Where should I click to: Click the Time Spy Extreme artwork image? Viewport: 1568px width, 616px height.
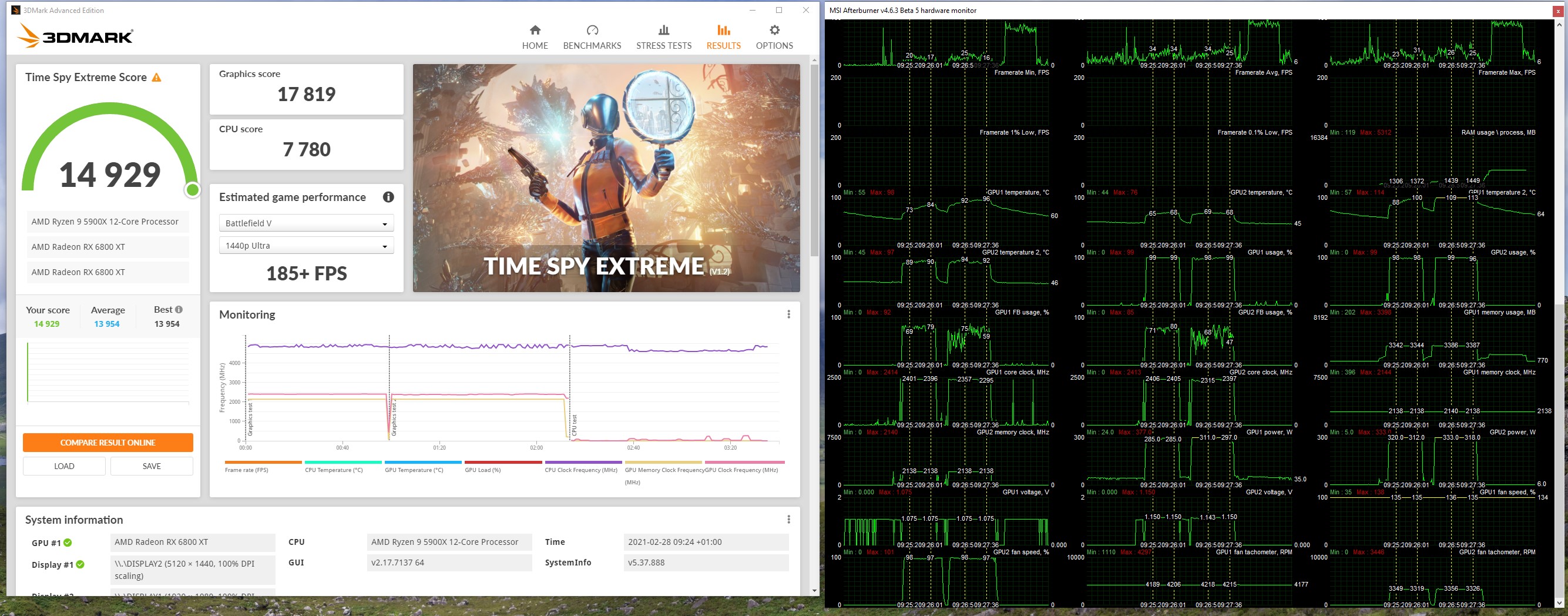click(x=606, y=178)
